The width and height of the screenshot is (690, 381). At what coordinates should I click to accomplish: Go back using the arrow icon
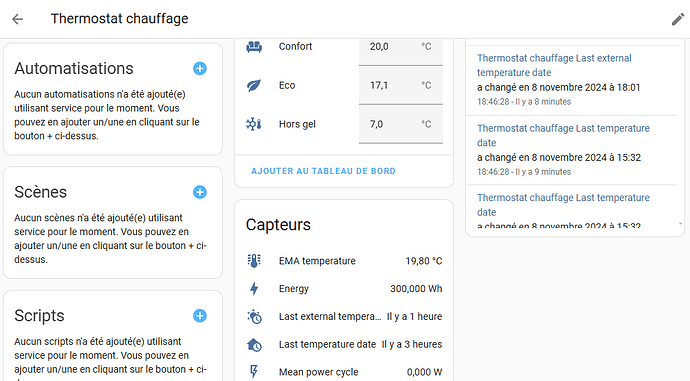click(x=18, y=19)
